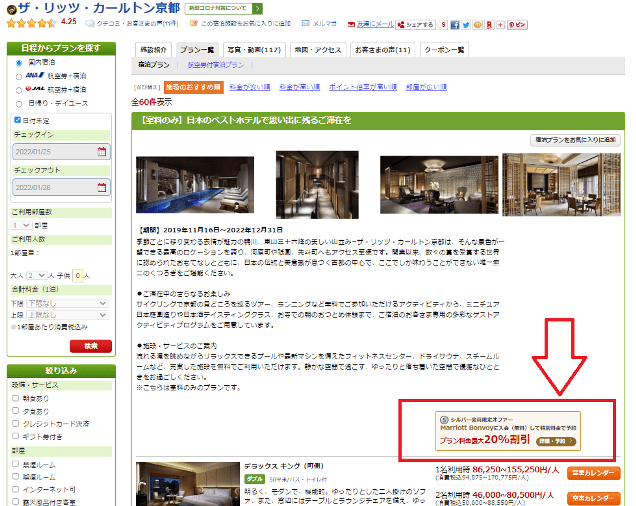
Task: Click the check-in date field
Action: [x=61, y=152]
